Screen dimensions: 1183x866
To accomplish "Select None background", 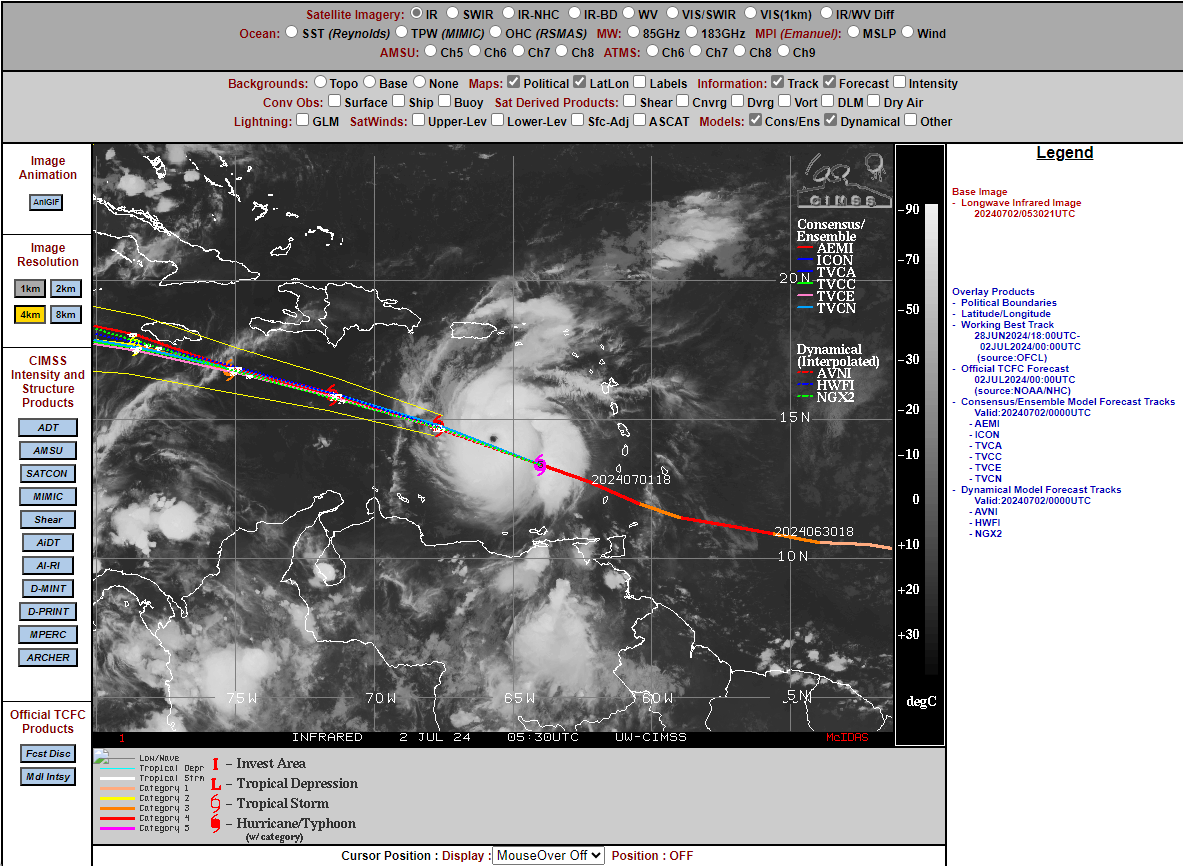I will click(x=419, y=81).
